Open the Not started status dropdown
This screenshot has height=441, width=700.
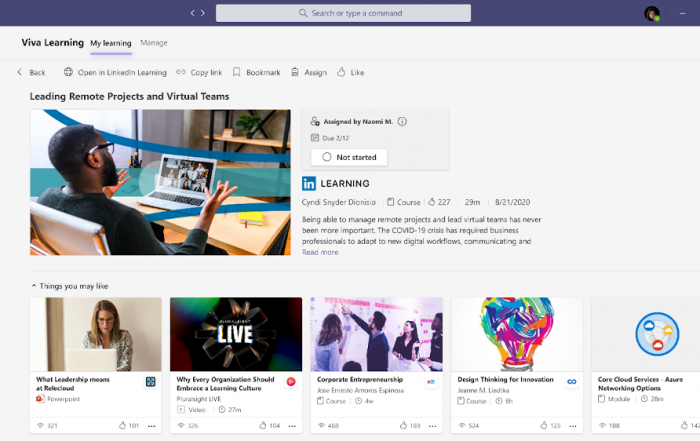tap(349, 157)
